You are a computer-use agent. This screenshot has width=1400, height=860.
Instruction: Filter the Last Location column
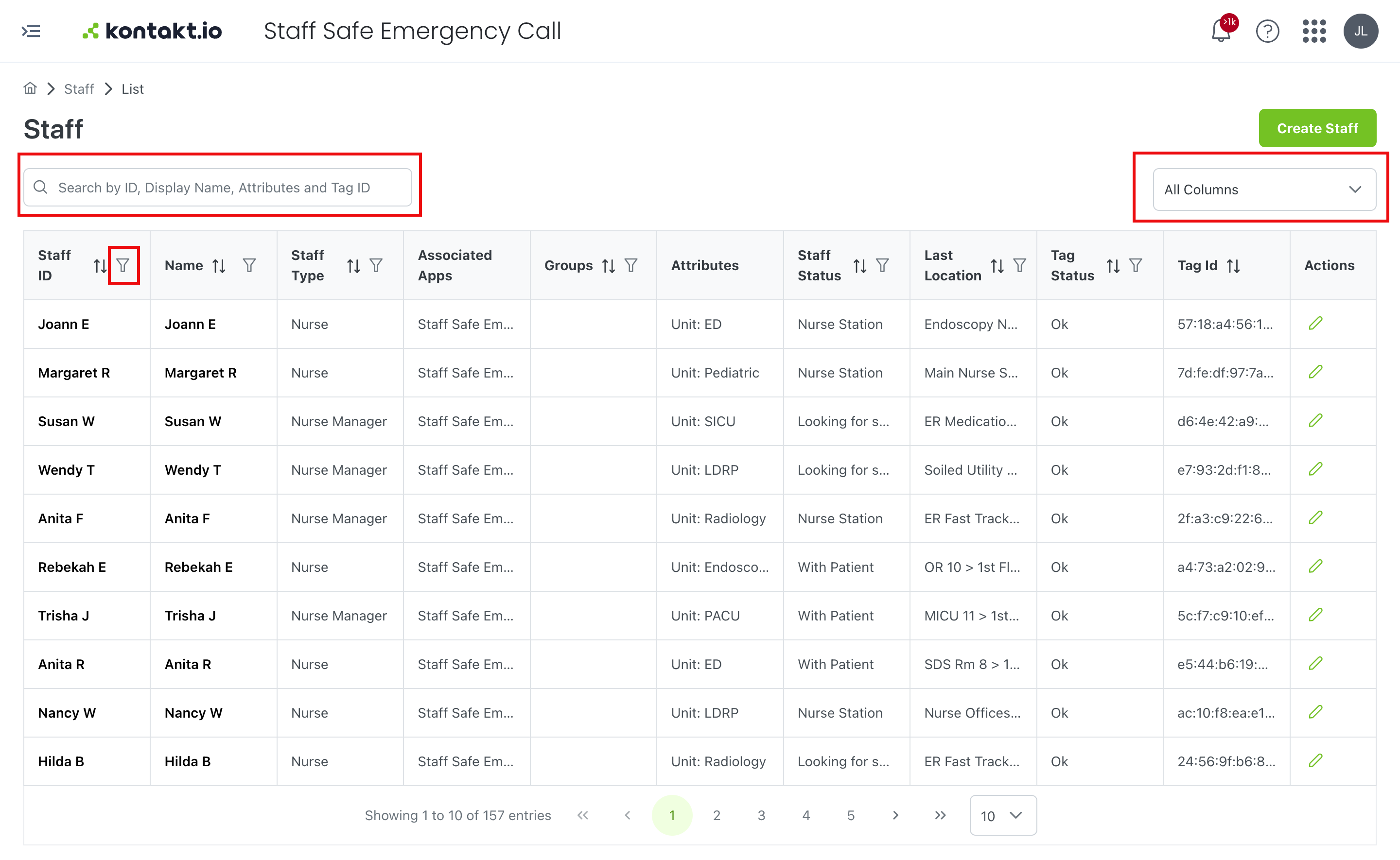tap(1020, 266)
